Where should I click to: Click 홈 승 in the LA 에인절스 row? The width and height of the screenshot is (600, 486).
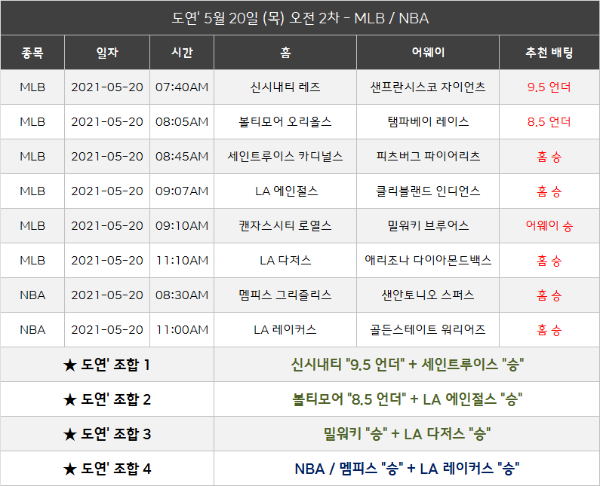(x=549, y=191)
